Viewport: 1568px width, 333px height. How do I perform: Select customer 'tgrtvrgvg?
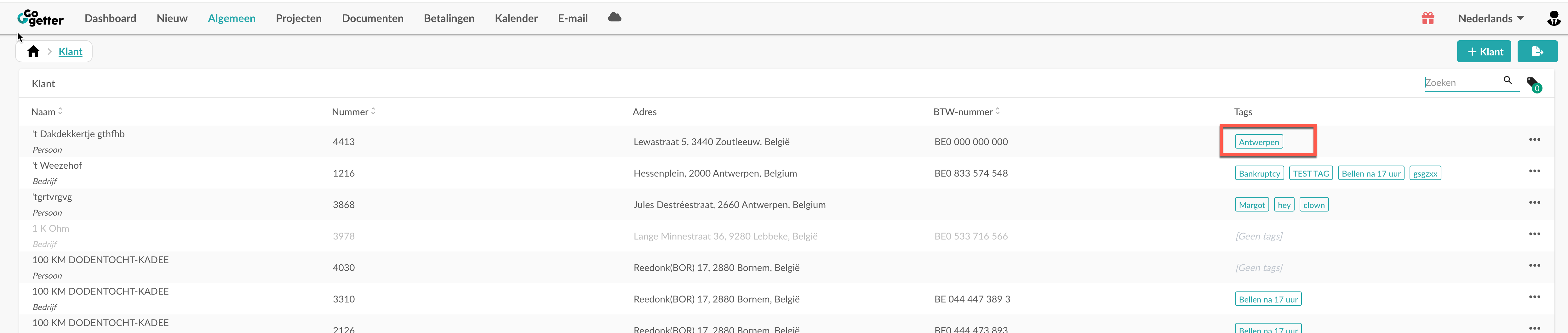(52, 197)
